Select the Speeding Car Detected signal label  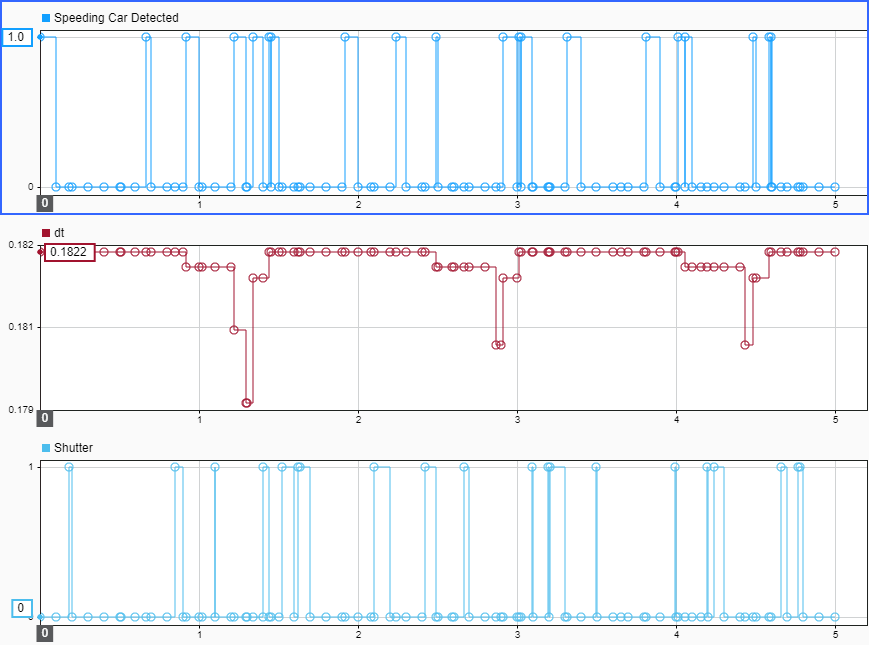tap(116, 18)
